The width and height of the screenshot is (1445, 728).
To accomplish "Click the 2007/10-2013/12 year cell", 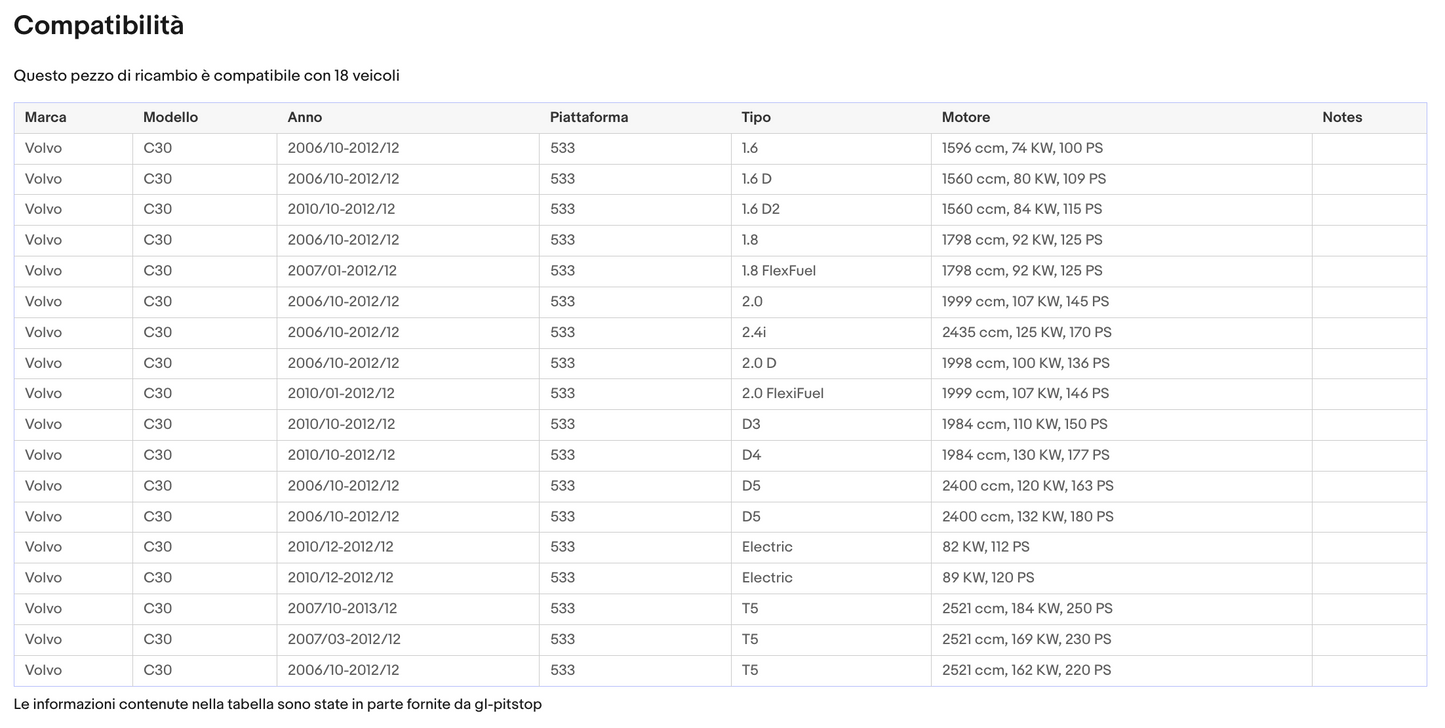I will pos(342,609).
